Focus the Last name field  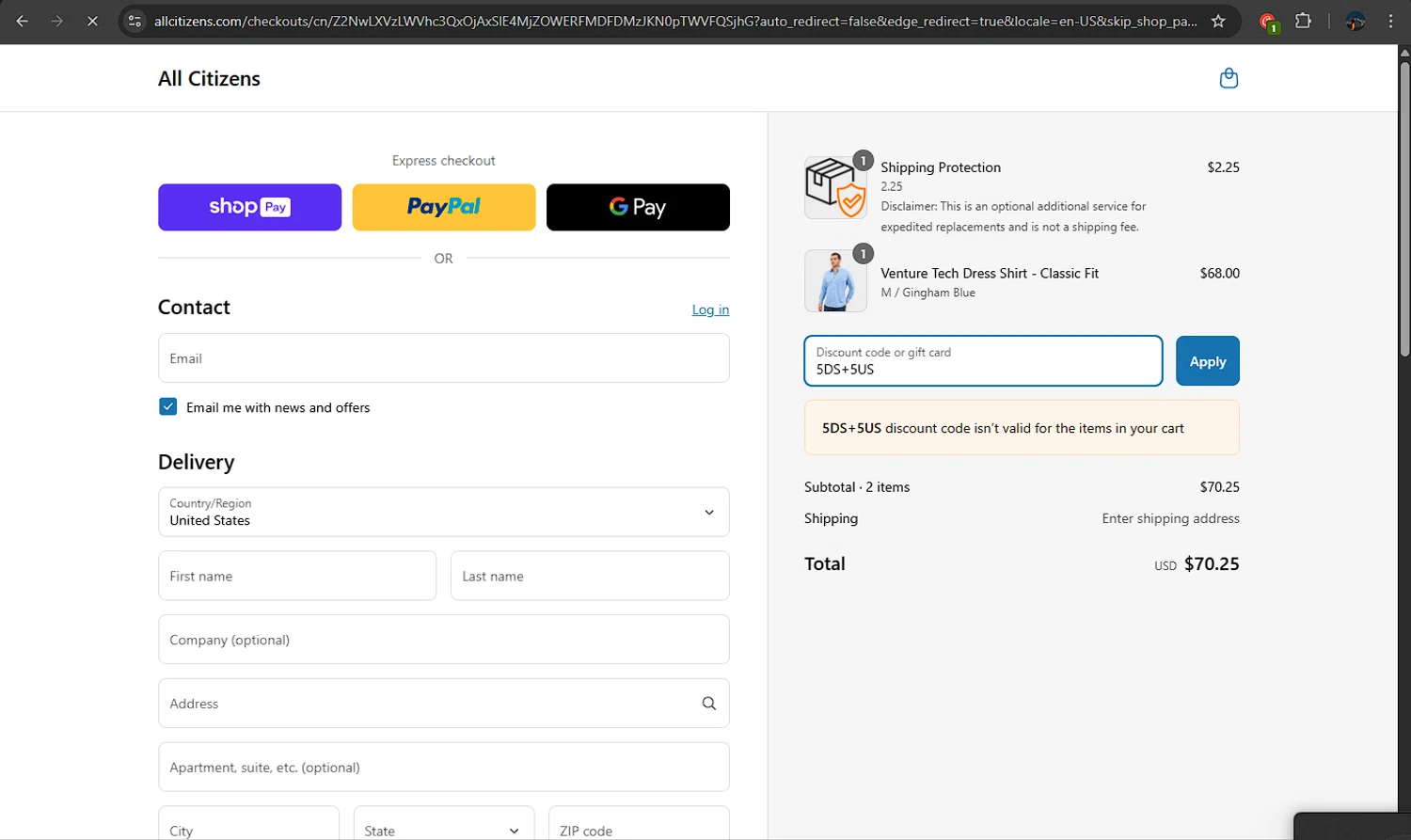click(x=590, y=576)
